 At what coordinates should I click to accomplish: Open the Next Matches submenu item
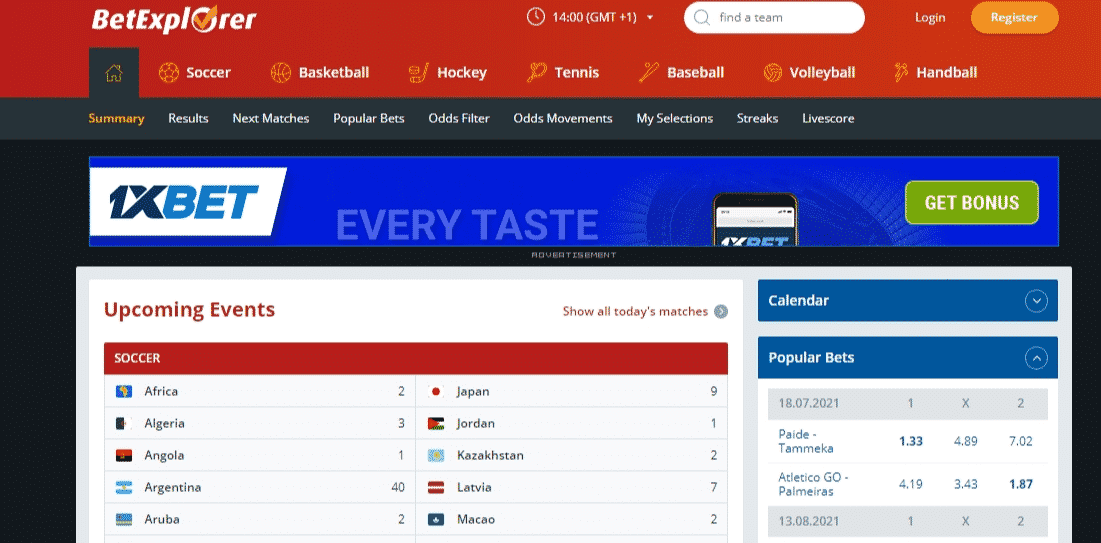point(271,119)
